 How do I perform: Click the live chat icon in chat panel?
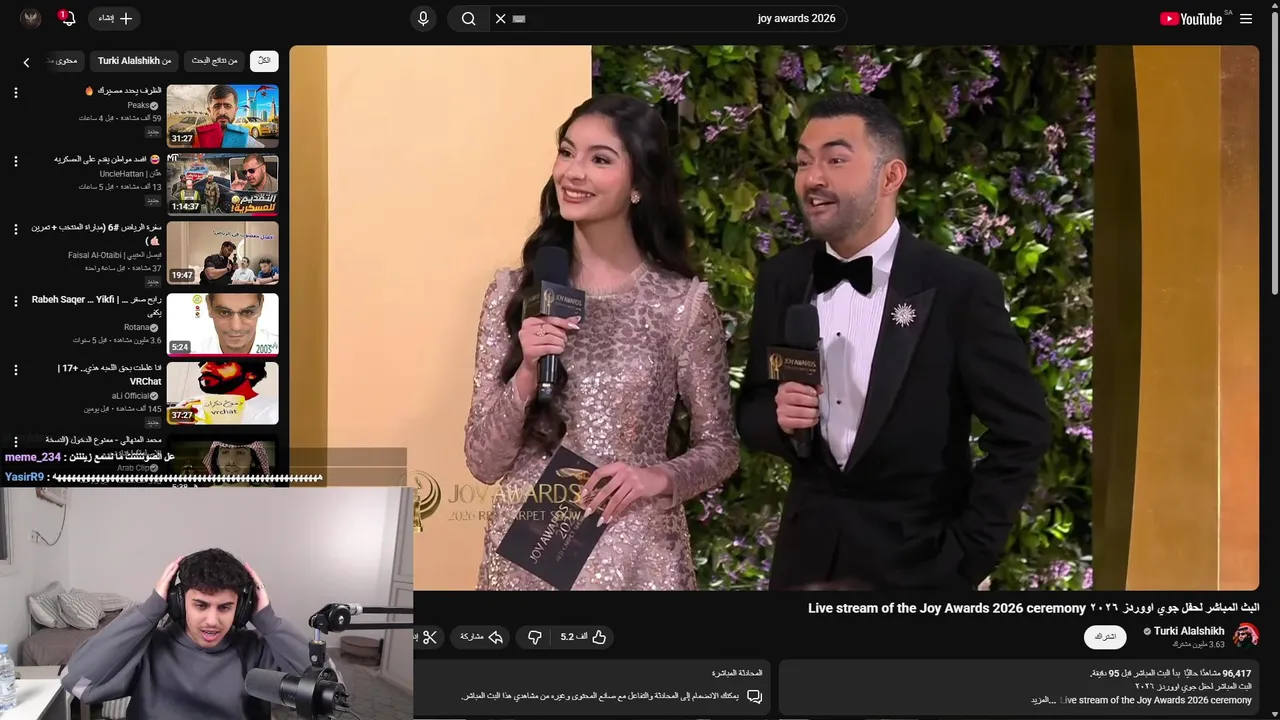click(755, 696)
